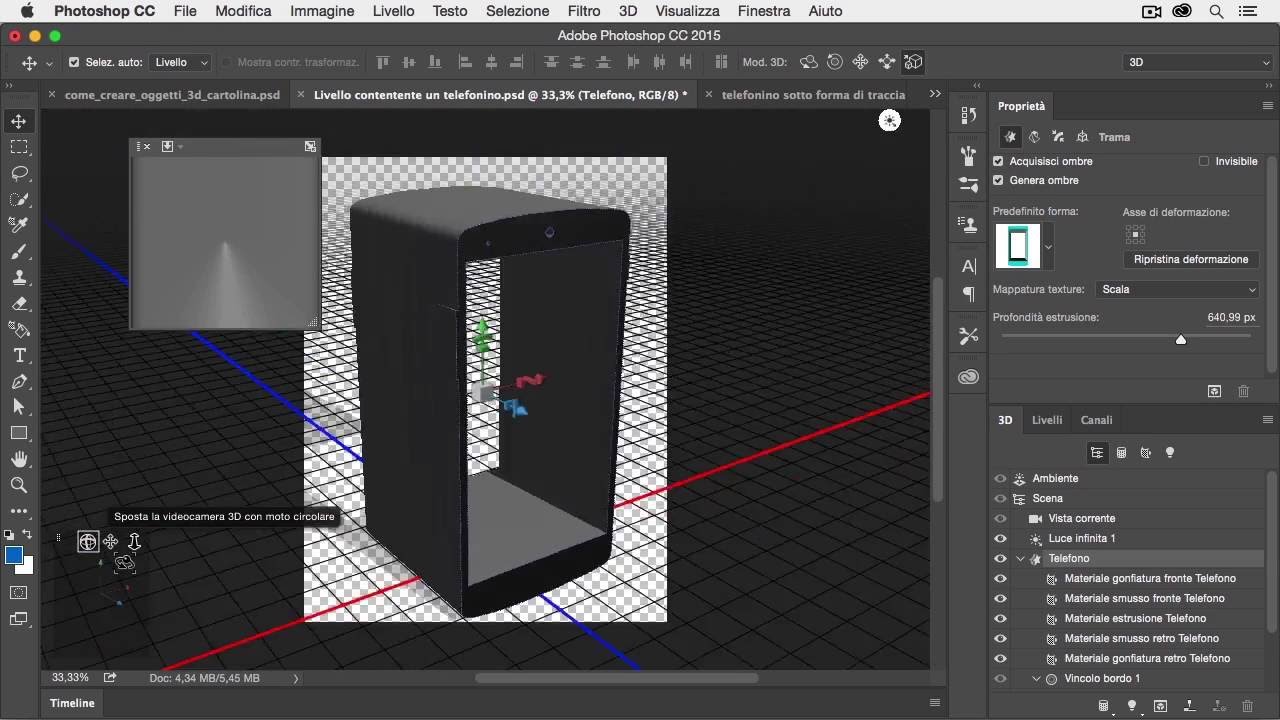Select the Path Selection arrow tool
This screenshot has height=720, width=1280.
[19, 407]
